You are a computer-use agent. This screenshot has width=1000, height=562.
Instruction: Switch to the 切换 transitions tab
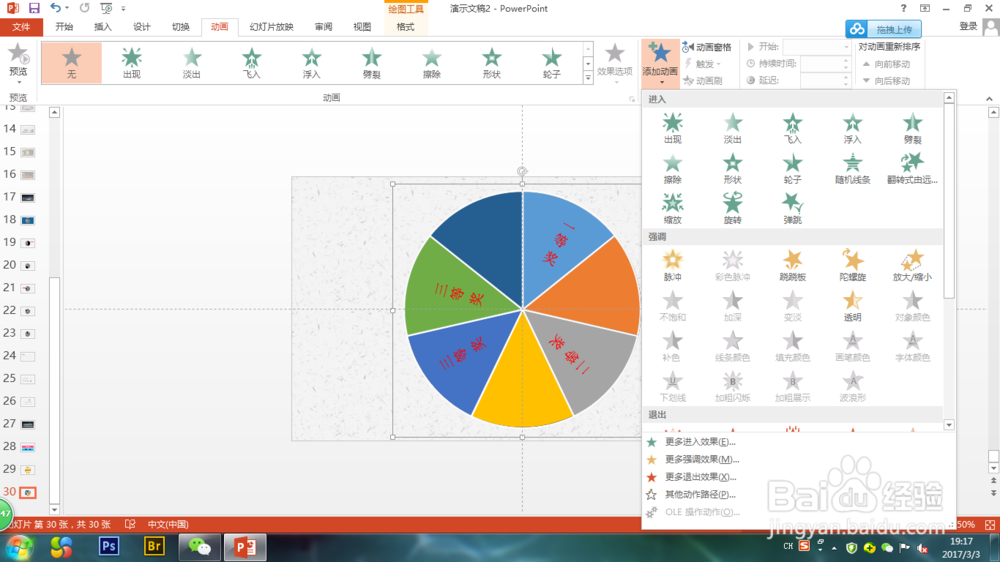[180, 27]
